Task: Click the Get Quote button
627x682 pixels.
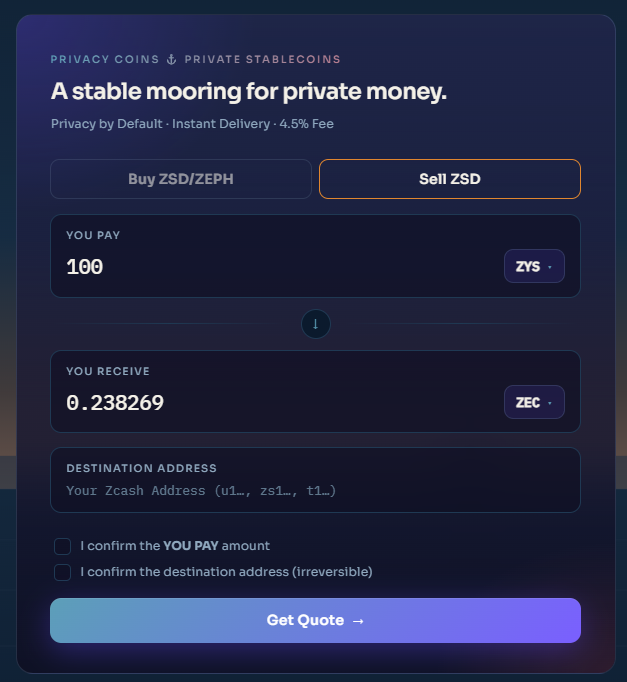Action: [316, 621]
